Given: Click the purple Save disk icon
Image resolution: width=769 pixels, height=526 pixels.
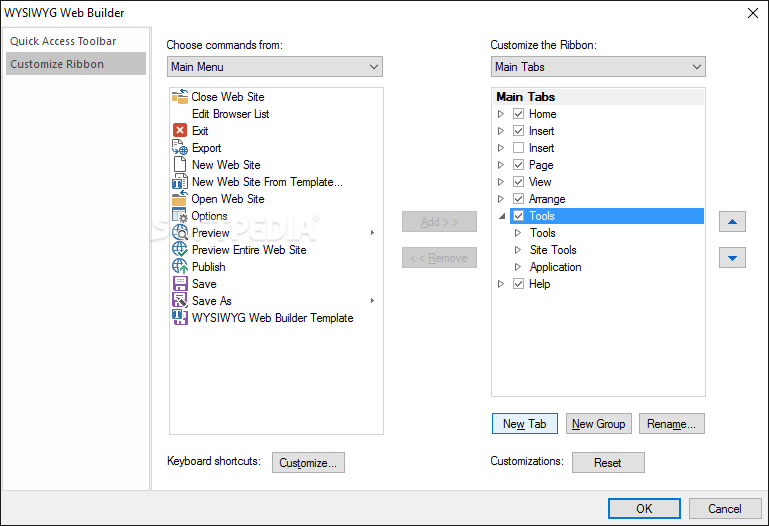Looking at the screenshot, I should point(180,284).
